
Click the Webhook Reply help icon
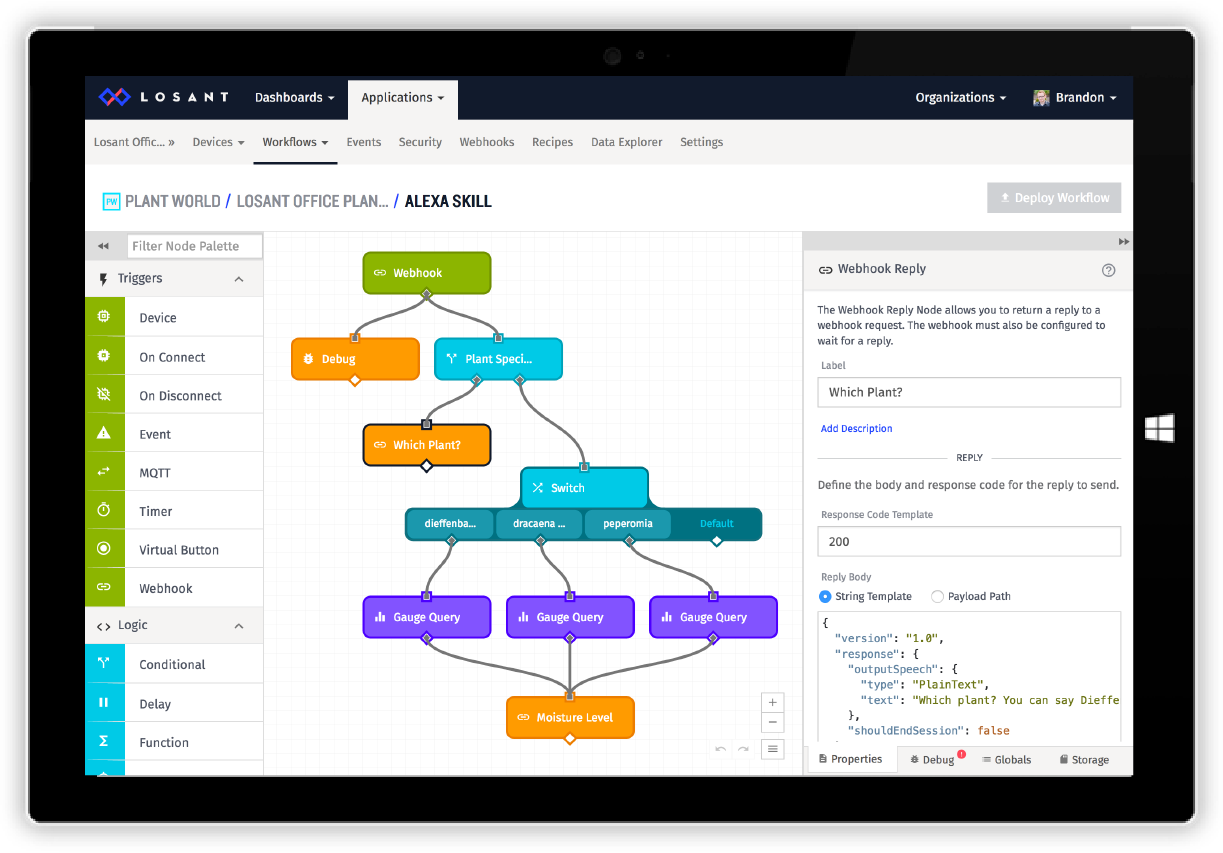coord(1108,270)
